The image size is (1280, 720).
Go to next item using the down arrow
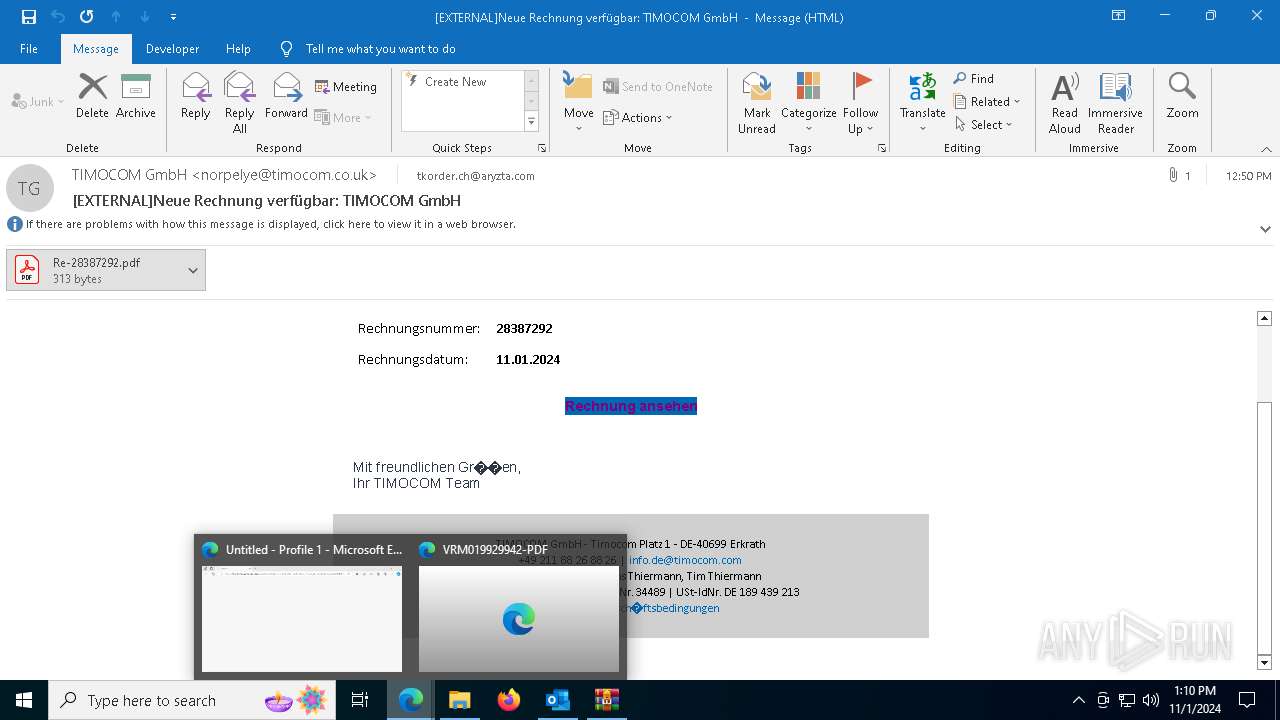(145, 17)
